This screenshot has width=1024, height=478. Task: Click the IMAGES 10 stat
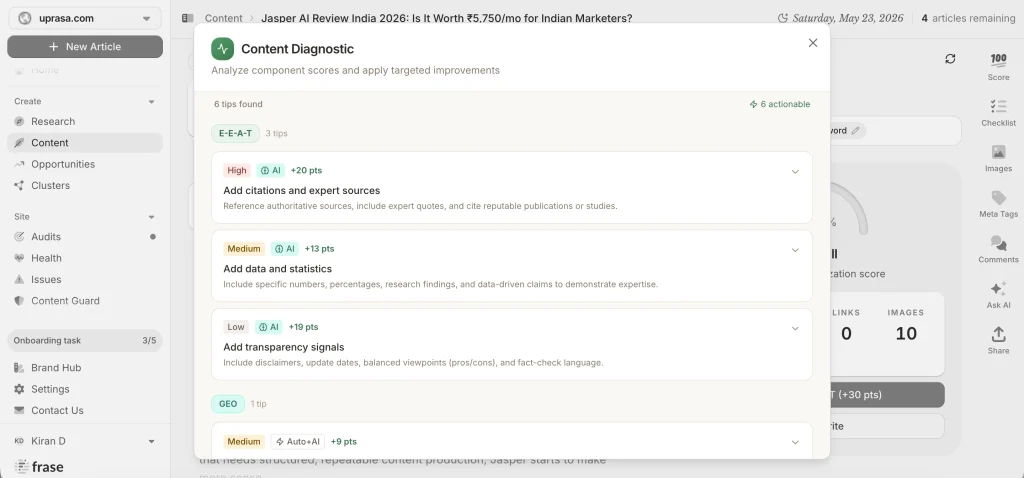click(x=906, y=327)
